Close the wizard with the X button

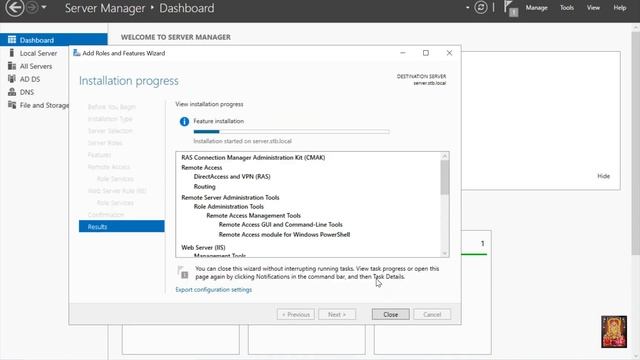[449, 53]
